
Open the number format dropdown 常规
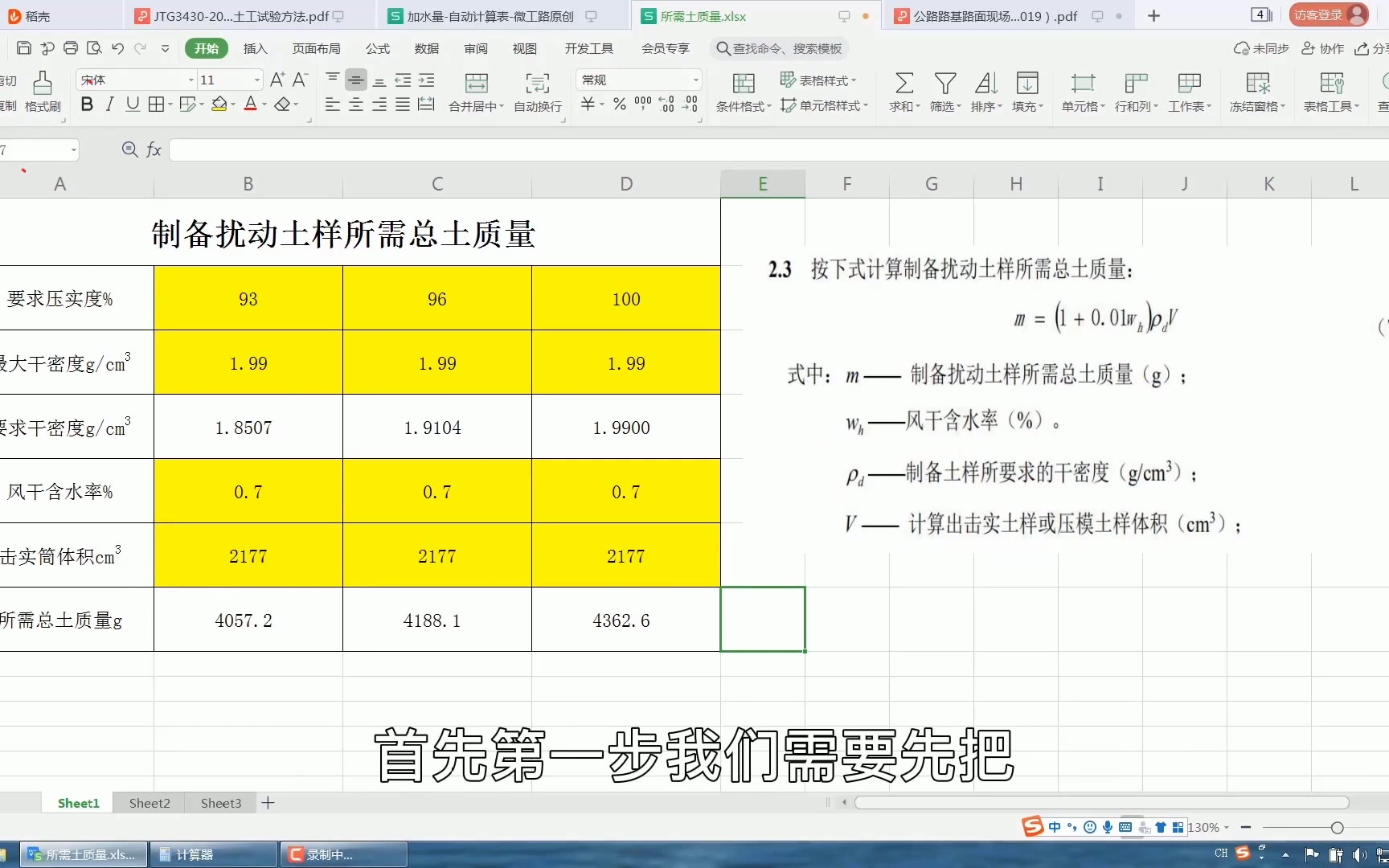point(695,80)
